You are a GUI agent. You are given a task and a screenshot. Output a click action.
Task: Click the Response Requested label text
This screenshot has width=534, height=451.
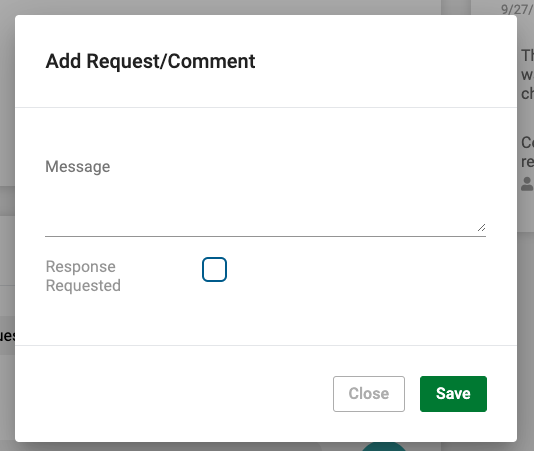[83, 276]
